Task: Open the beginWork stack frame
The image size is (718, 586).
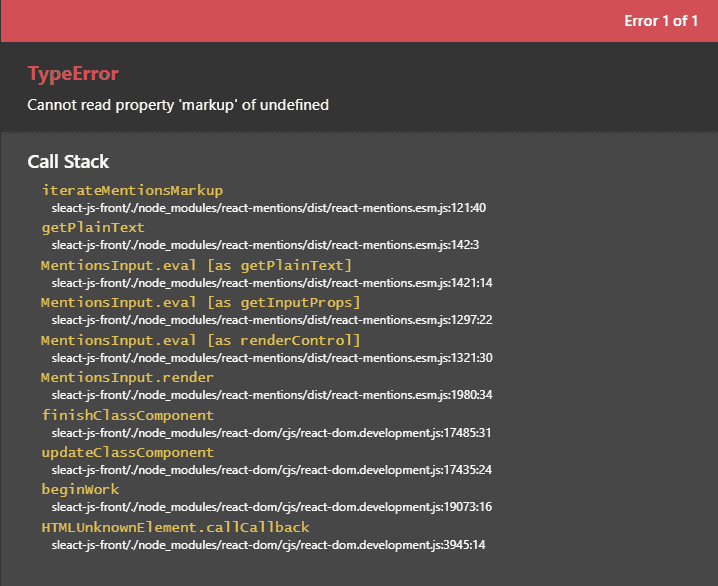Action: tap(80, 489)
